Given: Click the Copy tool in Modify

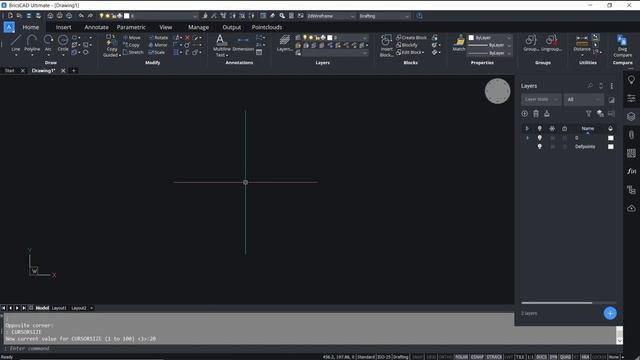Looking at the screenshot, I should [131, 45].
